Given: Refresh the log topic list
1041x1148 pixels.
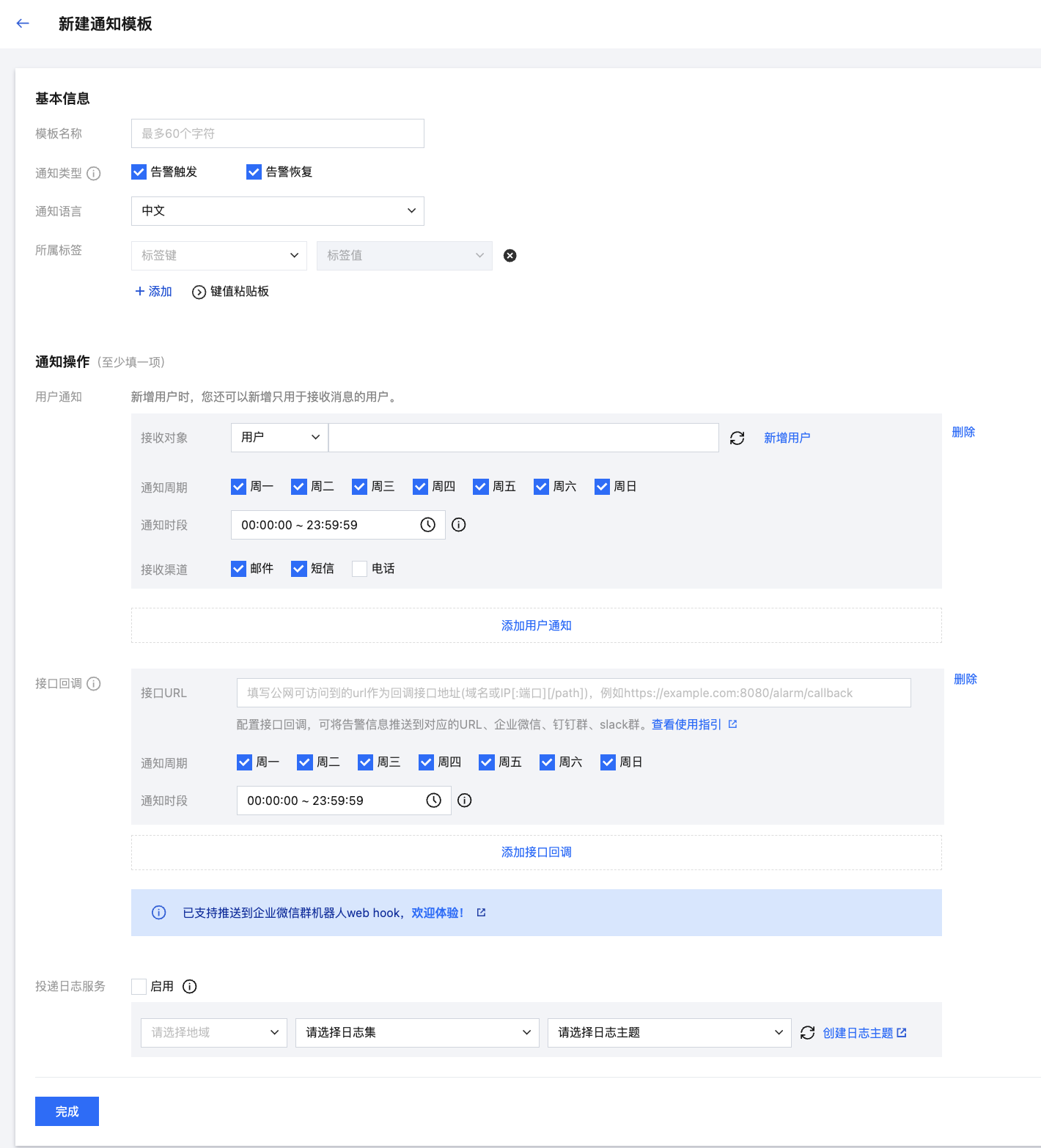Looking at the screenshot, I should click(x=808, y=1033).
